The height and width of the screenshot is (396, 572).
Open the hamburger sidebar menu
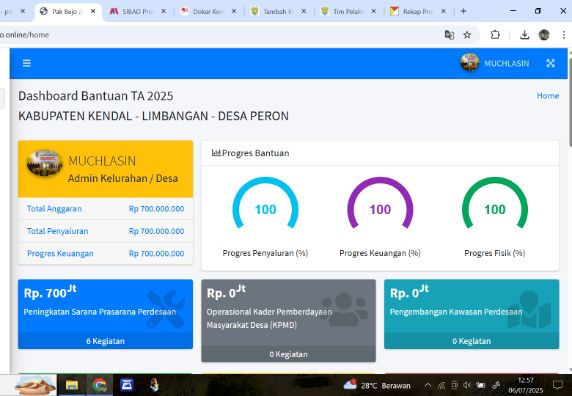tap(27, 63)
